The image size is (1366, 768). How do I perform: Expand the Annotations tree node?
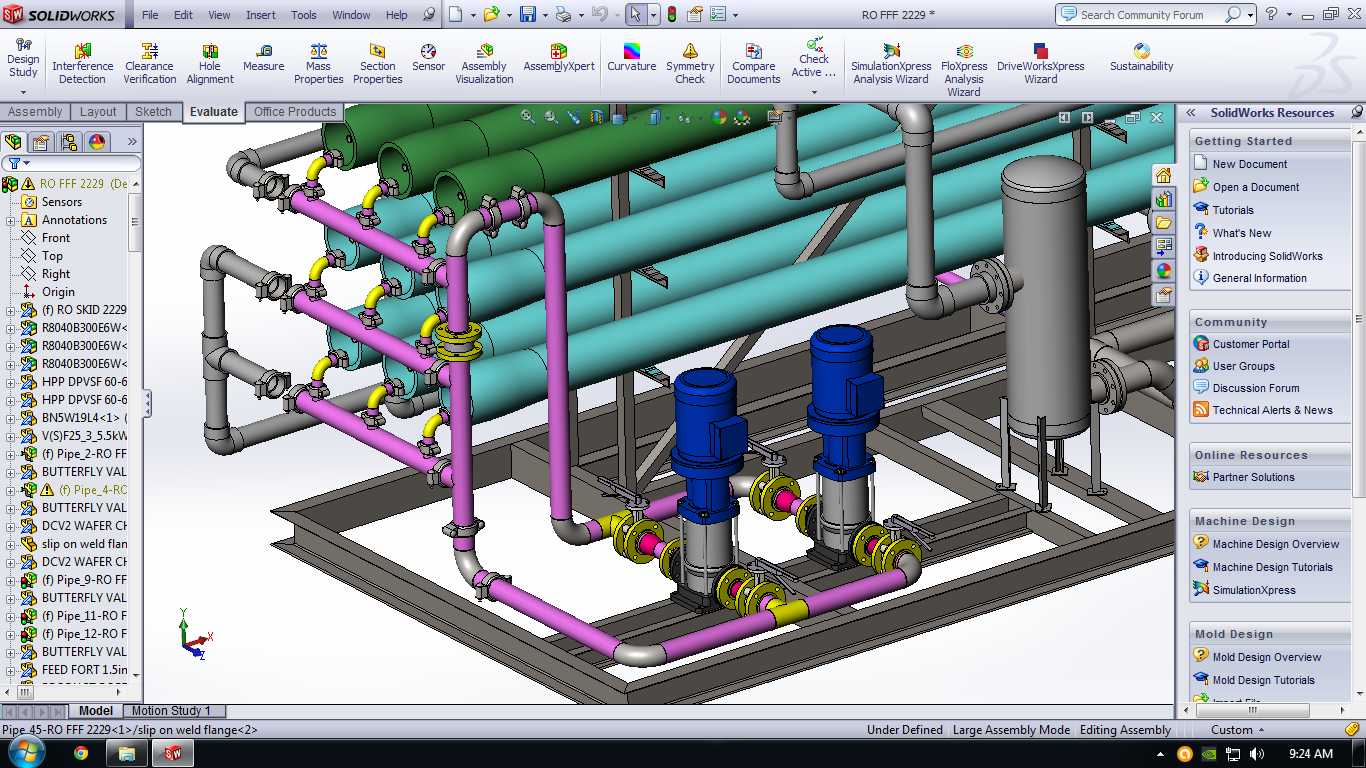click(11, 220)
